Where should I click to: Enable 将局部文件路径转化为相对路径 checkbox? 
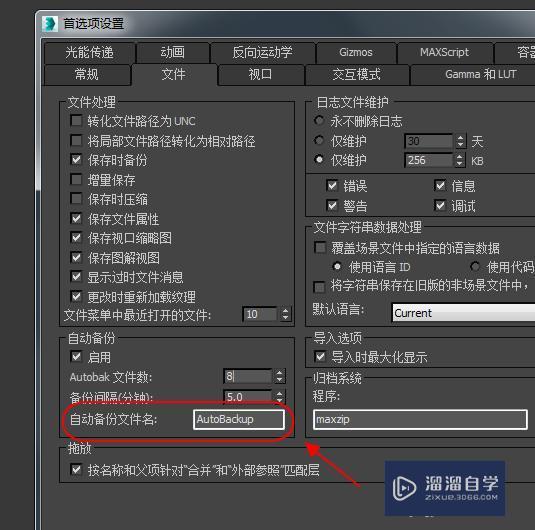(x=76, y=140)
